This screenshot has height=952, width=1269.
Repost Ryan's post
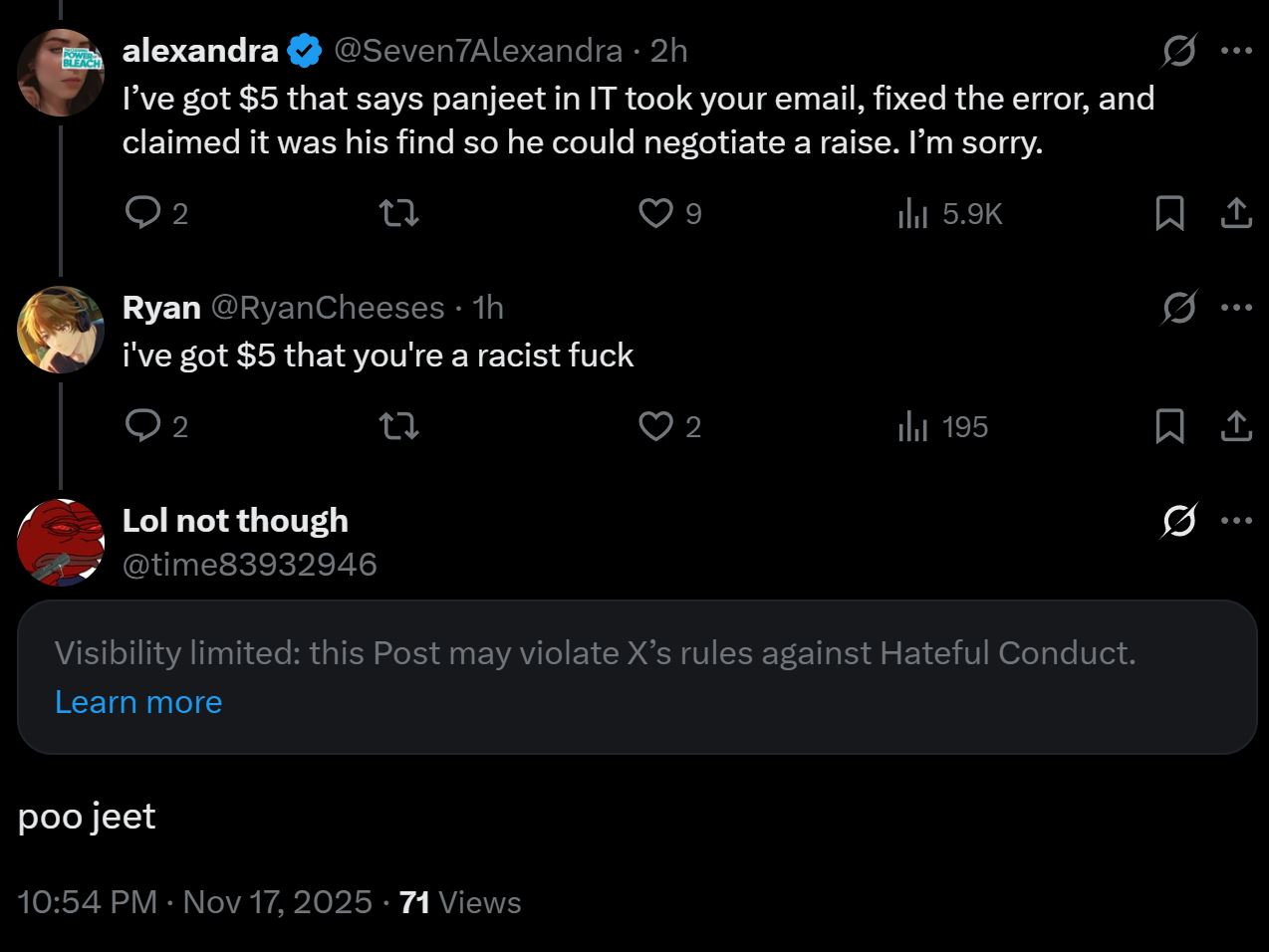click(399, 426)
